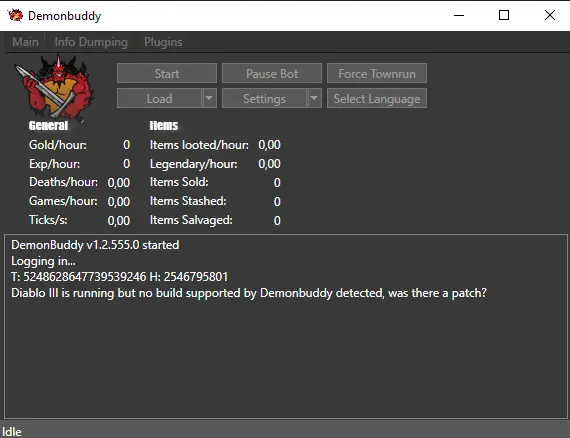This screenshot has width=570, height=438.
Task: Open the Plugins tab
Action: click(x=163, y=42)
